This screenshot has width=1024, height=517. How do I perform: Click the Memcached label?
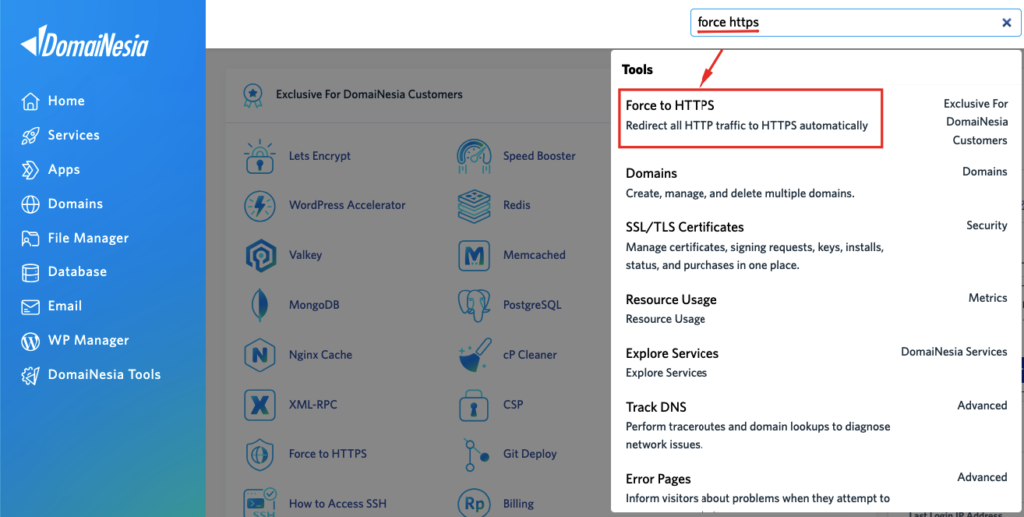pos(534,255)
